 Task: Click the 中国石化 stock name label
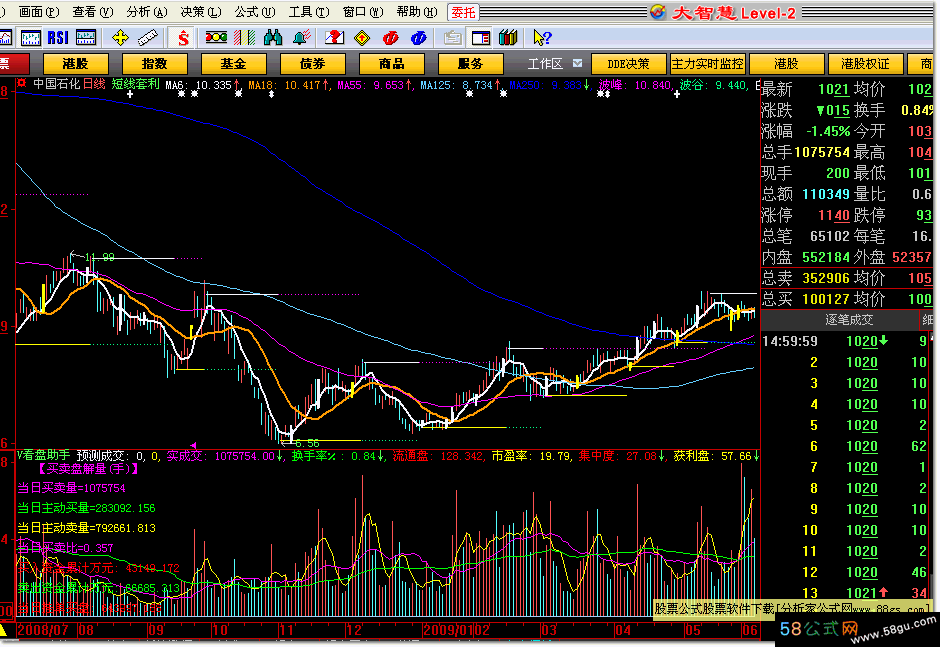57,84
